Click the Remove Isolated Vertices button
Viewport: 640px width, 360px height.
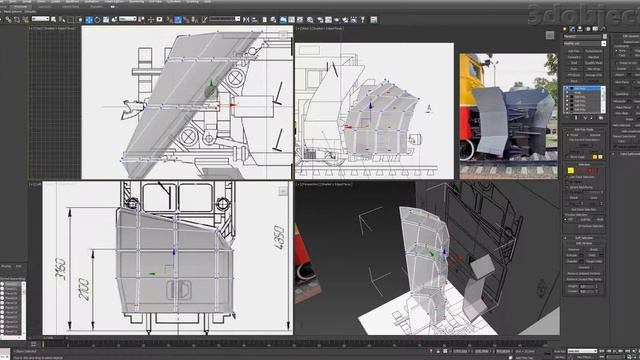coord(584,273)
